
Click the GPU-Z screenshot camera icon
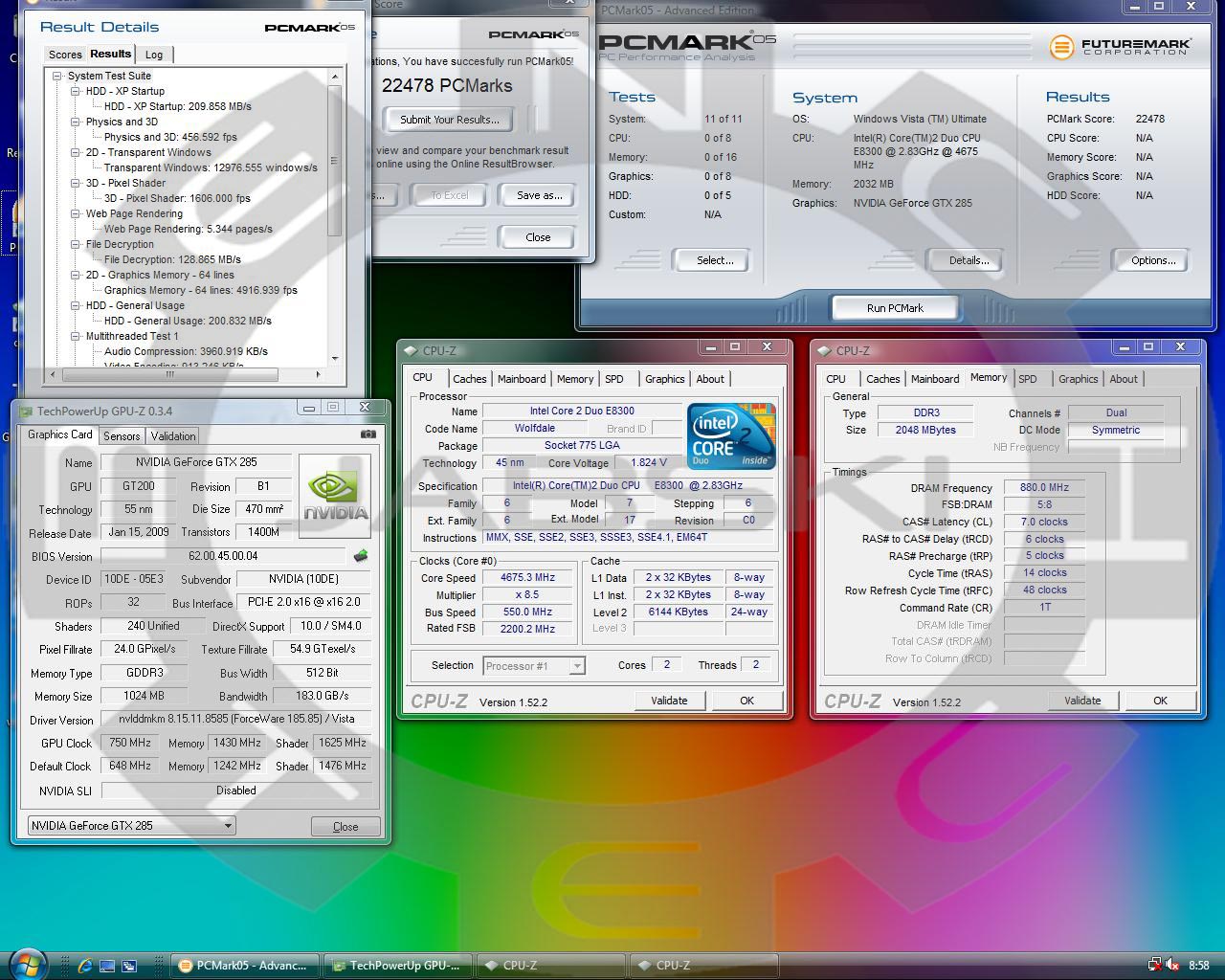click(367, 434)
